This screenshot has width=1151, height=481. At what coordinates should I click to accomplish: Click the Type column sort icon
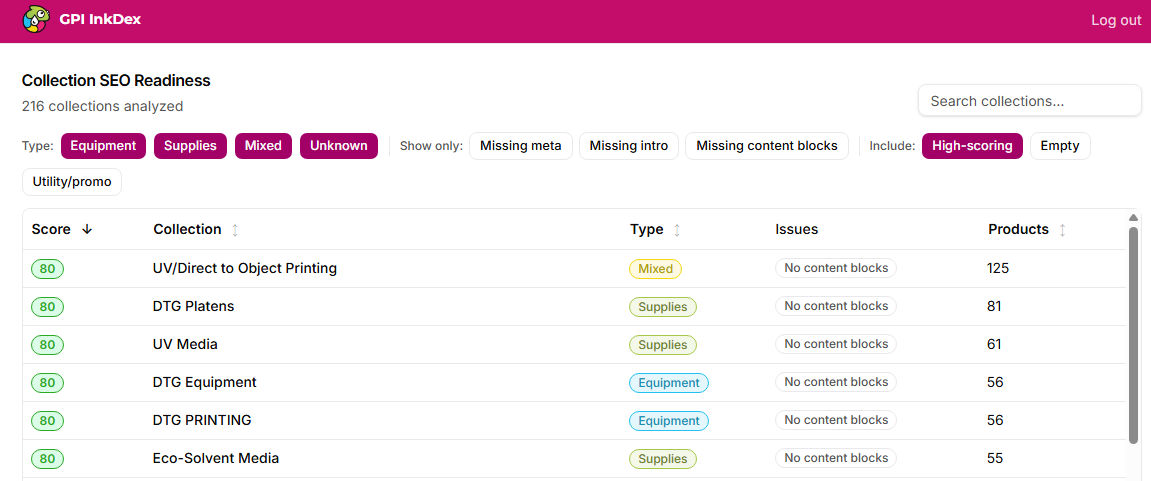tap(677, 230)
